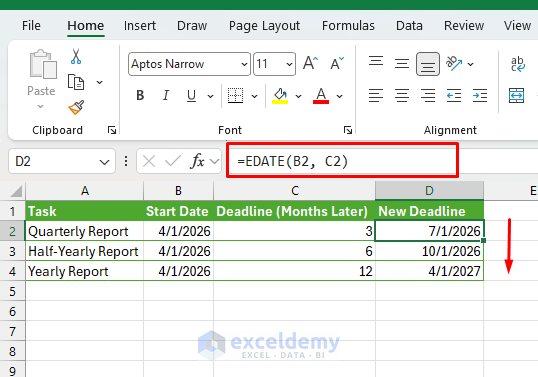The width and height of the screenshot is (538, 377).
Task: Apply the red font color A
Action: (x=321, y=95)
